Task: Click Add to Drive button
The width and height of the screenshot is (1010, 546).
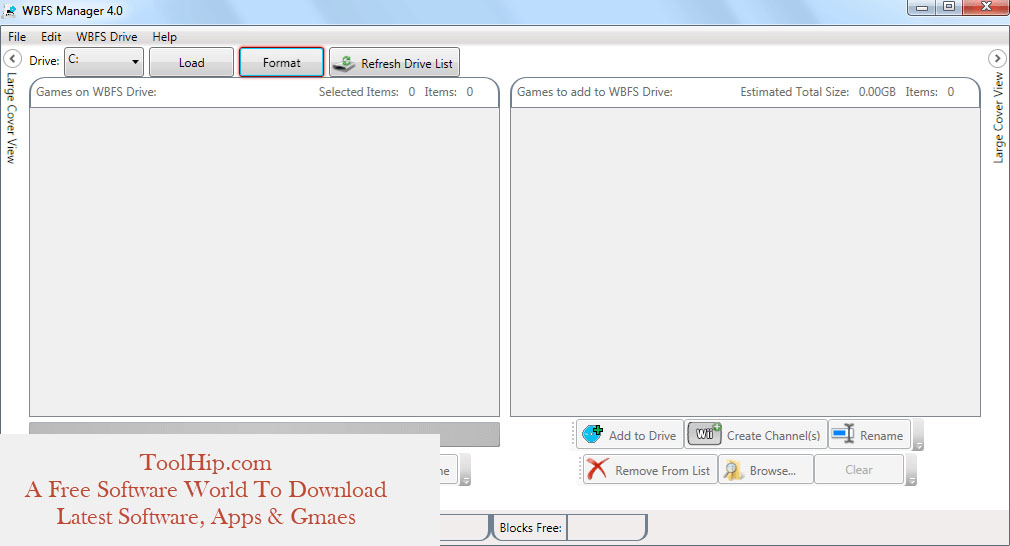Action: (629, 435)
